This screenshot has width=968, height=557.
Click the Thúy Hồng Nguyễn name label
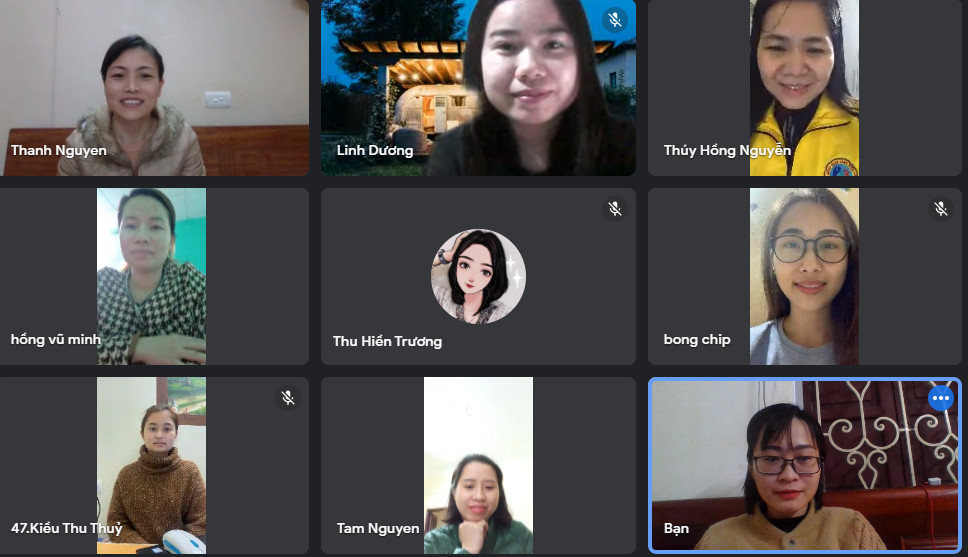[x=727, y=151]
